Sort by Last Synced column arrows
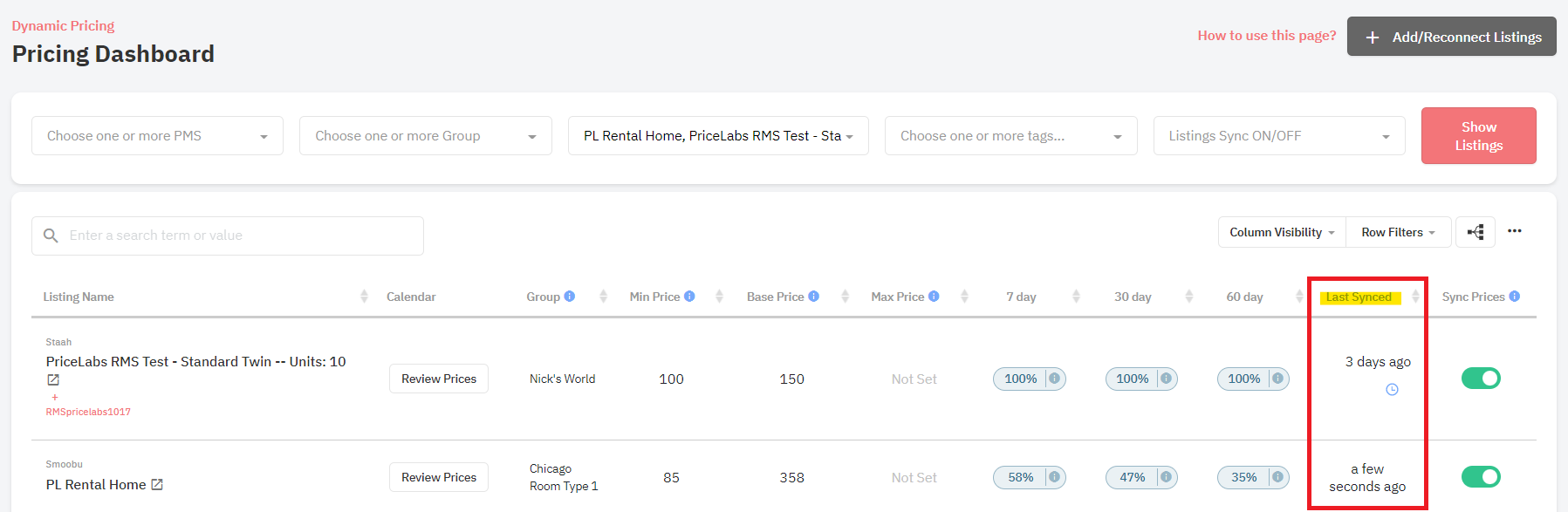 point(1415,297)
